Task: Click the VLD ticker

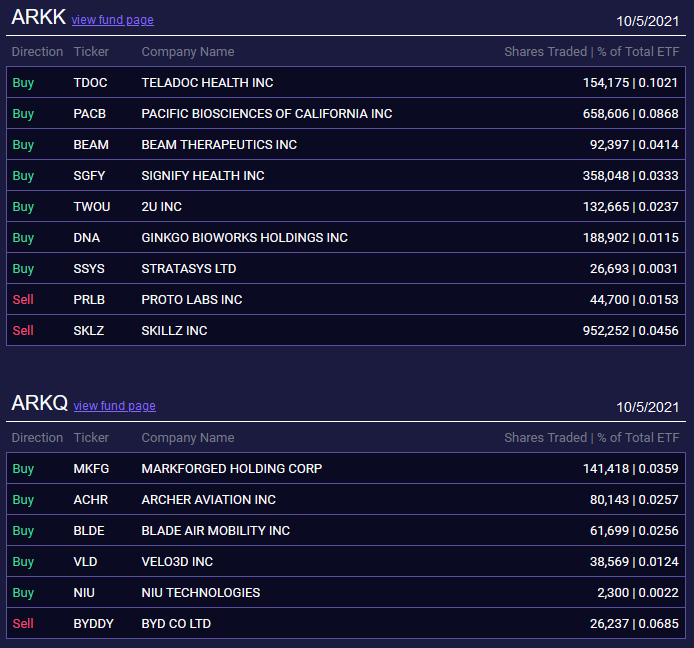Action: point(85,562)
